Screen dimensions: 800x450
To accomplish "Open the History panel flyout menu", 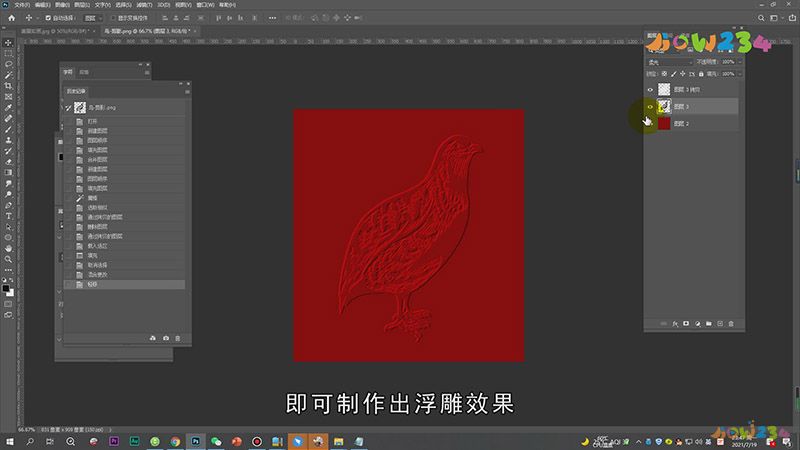I will click(187, 91).
